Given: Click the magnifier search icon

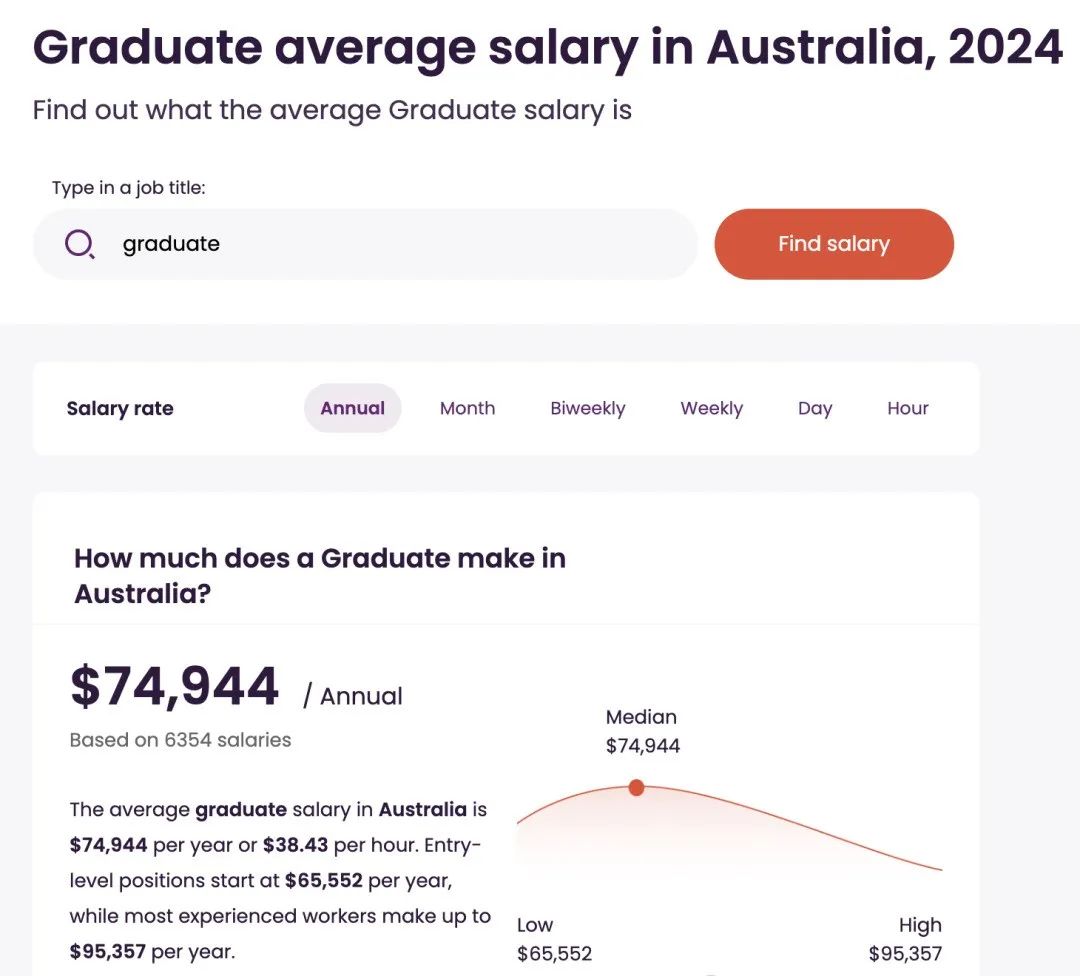Looking at the screenshot, I should [x=80, y=244].
